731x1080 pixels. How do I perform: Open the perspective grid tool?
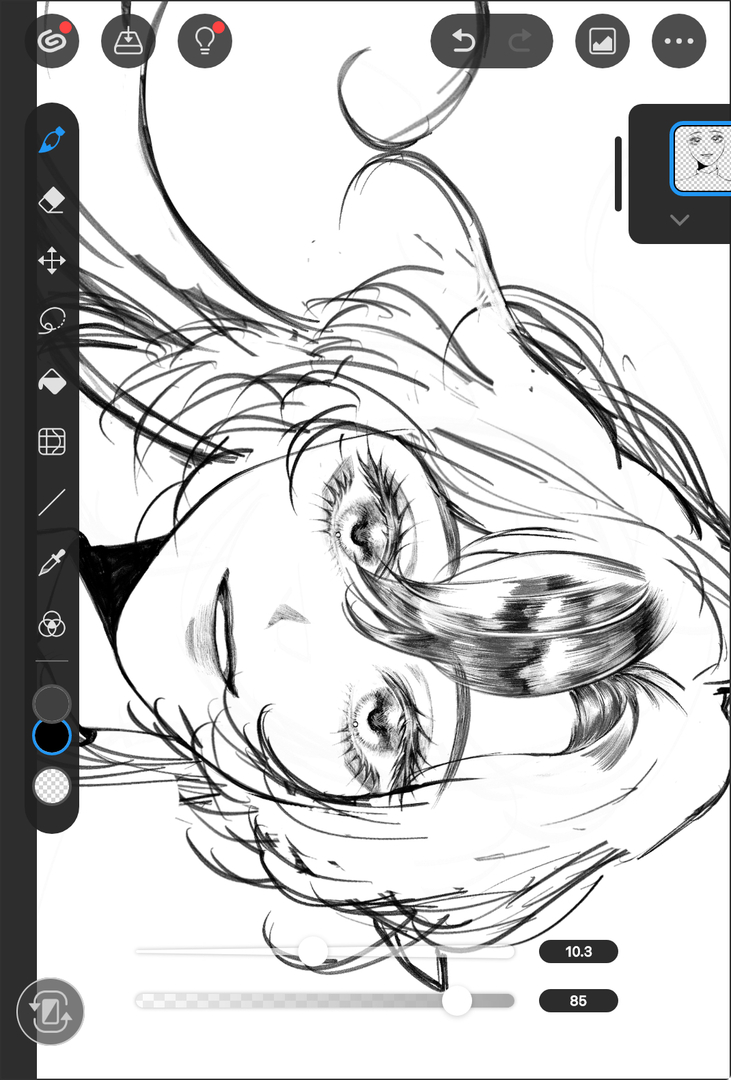(52, 441)
